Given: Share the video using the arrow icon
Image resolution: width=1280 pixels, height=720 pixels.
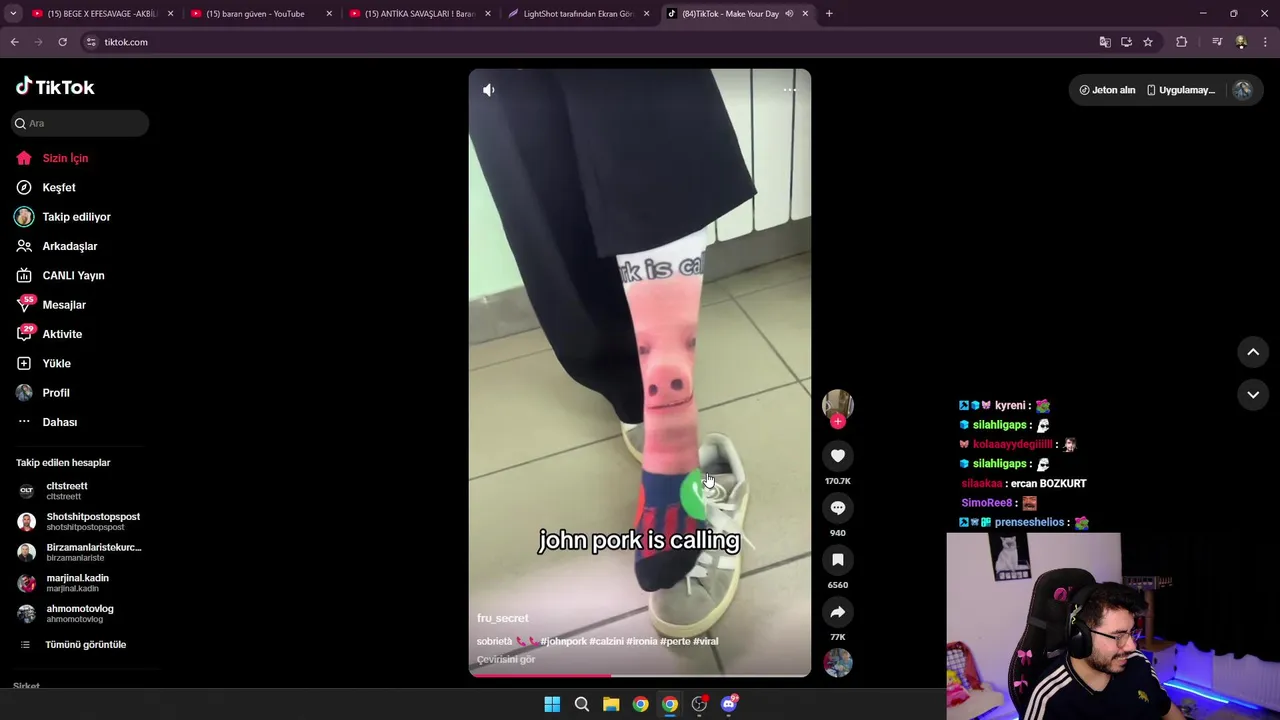Looking at the screenshot, I should [838, 612].
